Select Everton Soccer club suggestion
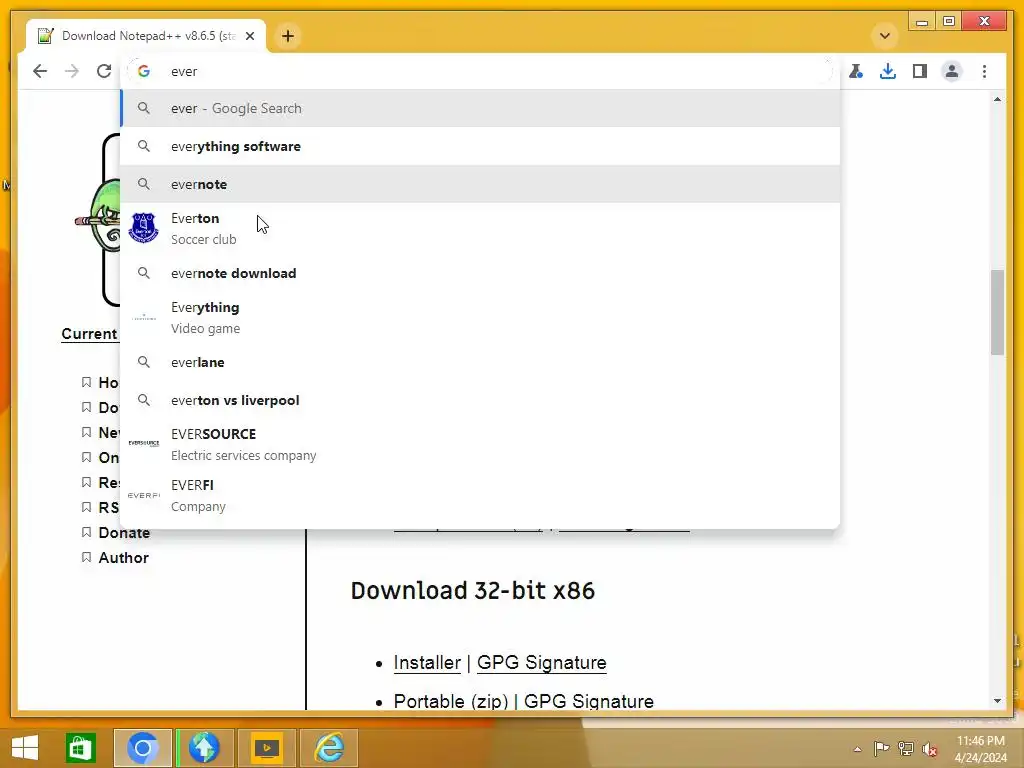1024x768 pixels. [480, 229]
